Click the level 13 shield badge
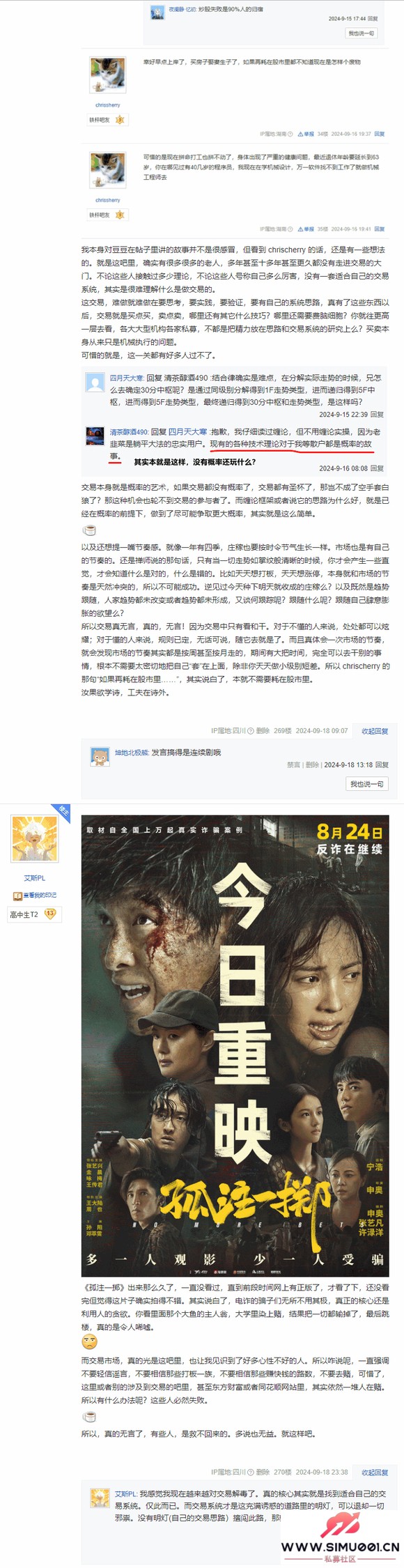The height and width of the screenshot is (1568, 404). pos(50,914)
